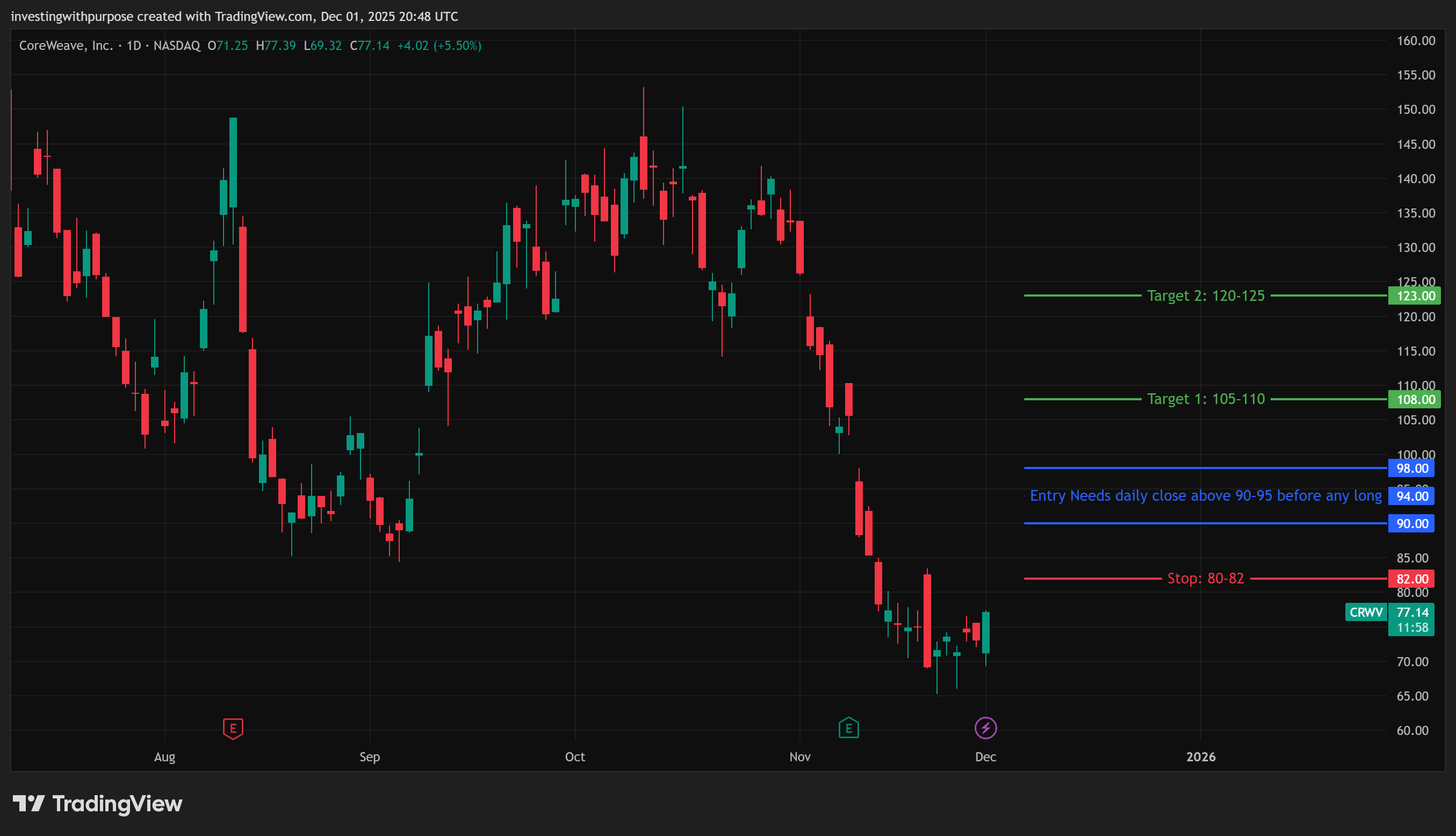Screen dimensions: 1456x836
Task: Click the green 108.00 price label
Action: tap(1415, 399)
